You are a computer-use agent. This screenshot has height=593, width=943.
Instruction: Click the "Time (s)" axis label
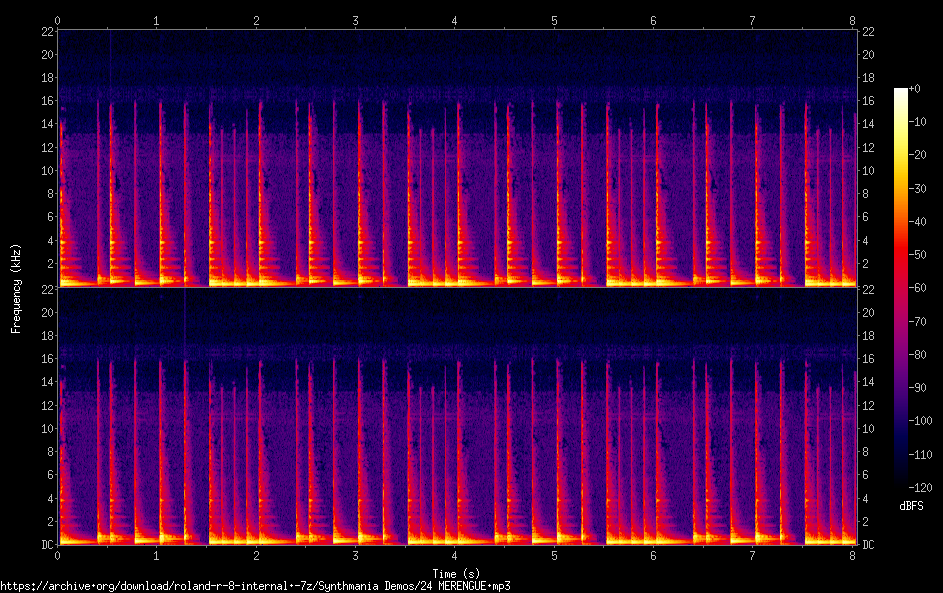tap(455, 573)
